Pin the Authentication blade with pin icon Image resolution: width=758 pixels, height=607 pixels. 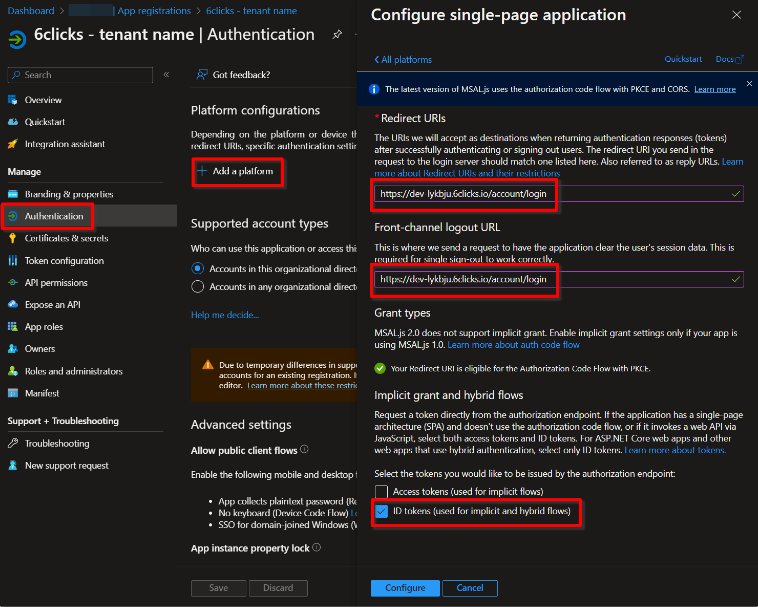pos(337,35)
